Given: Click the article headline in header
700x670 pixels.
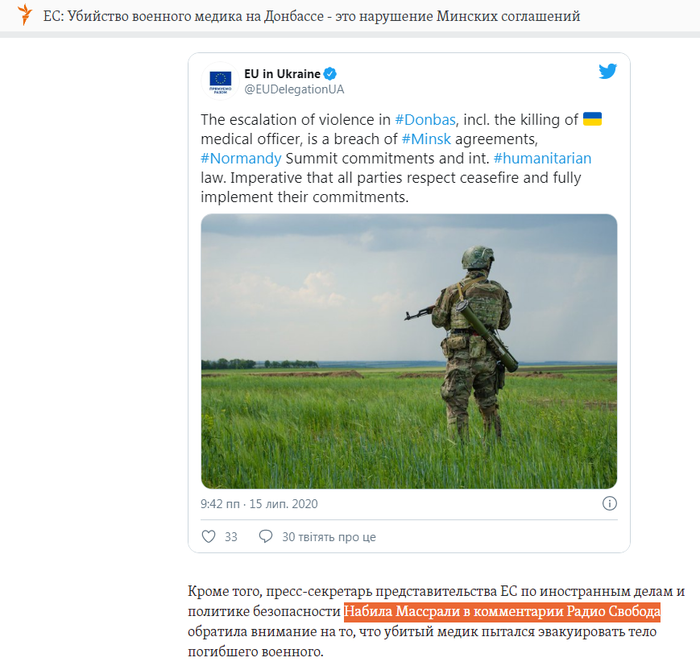Looking at the screenshot, I should [x=312, y=16].
